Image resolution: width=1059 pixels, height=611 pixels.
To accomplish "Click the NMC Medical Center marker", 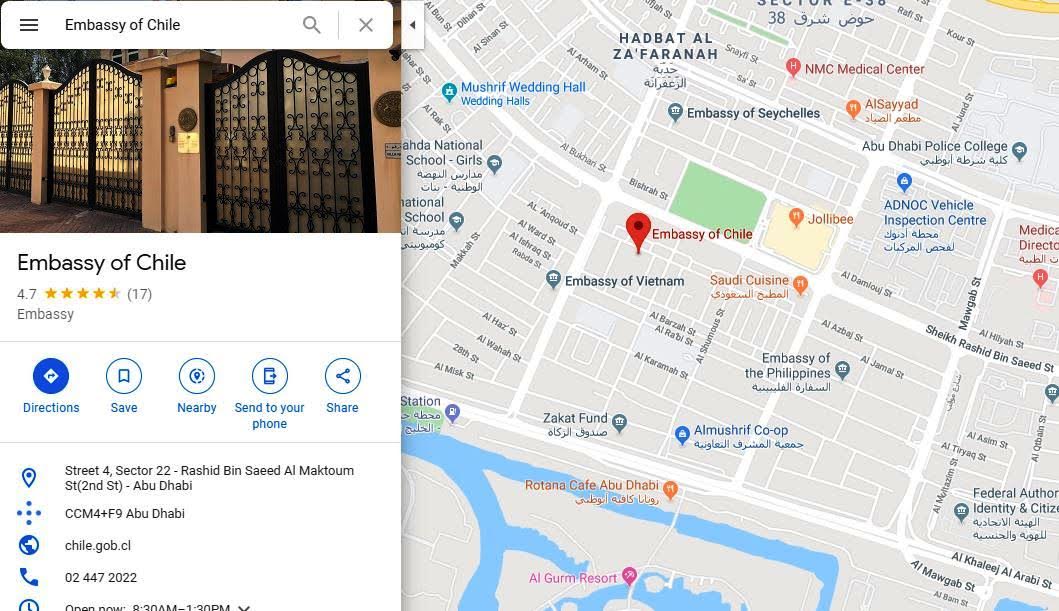I will coord(794,67).
